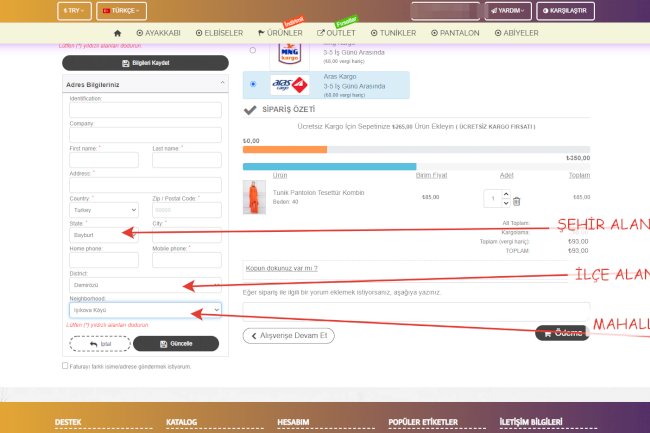This screenshot has width=650, height=433.
Task: Open the District dropdown showing Demirözü
Action: (x=145, y=285)
